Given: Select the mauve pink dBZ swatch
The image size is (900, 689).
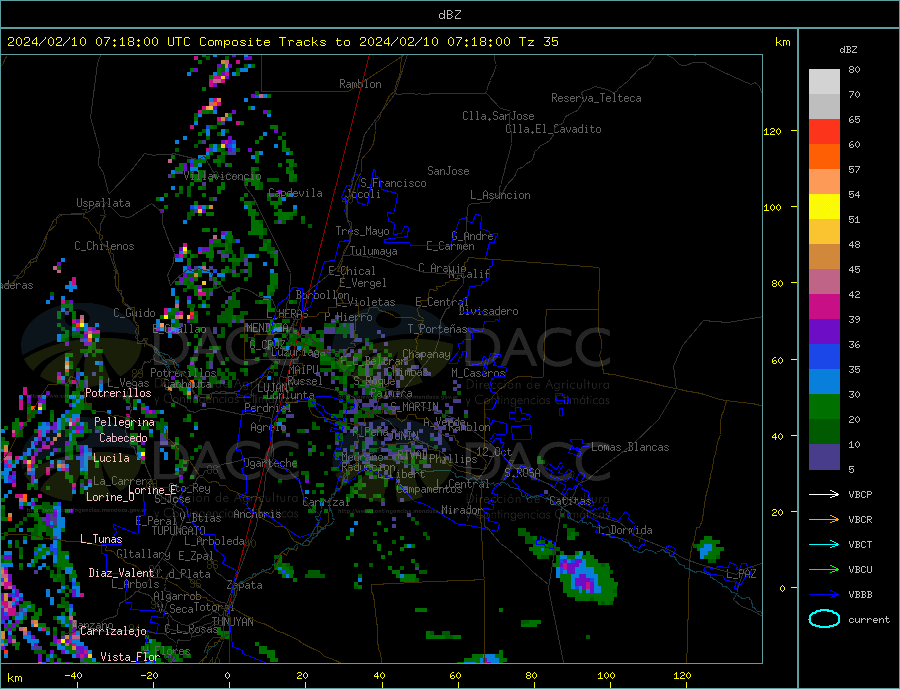Looking at the screenshot, I should (824, 282).
